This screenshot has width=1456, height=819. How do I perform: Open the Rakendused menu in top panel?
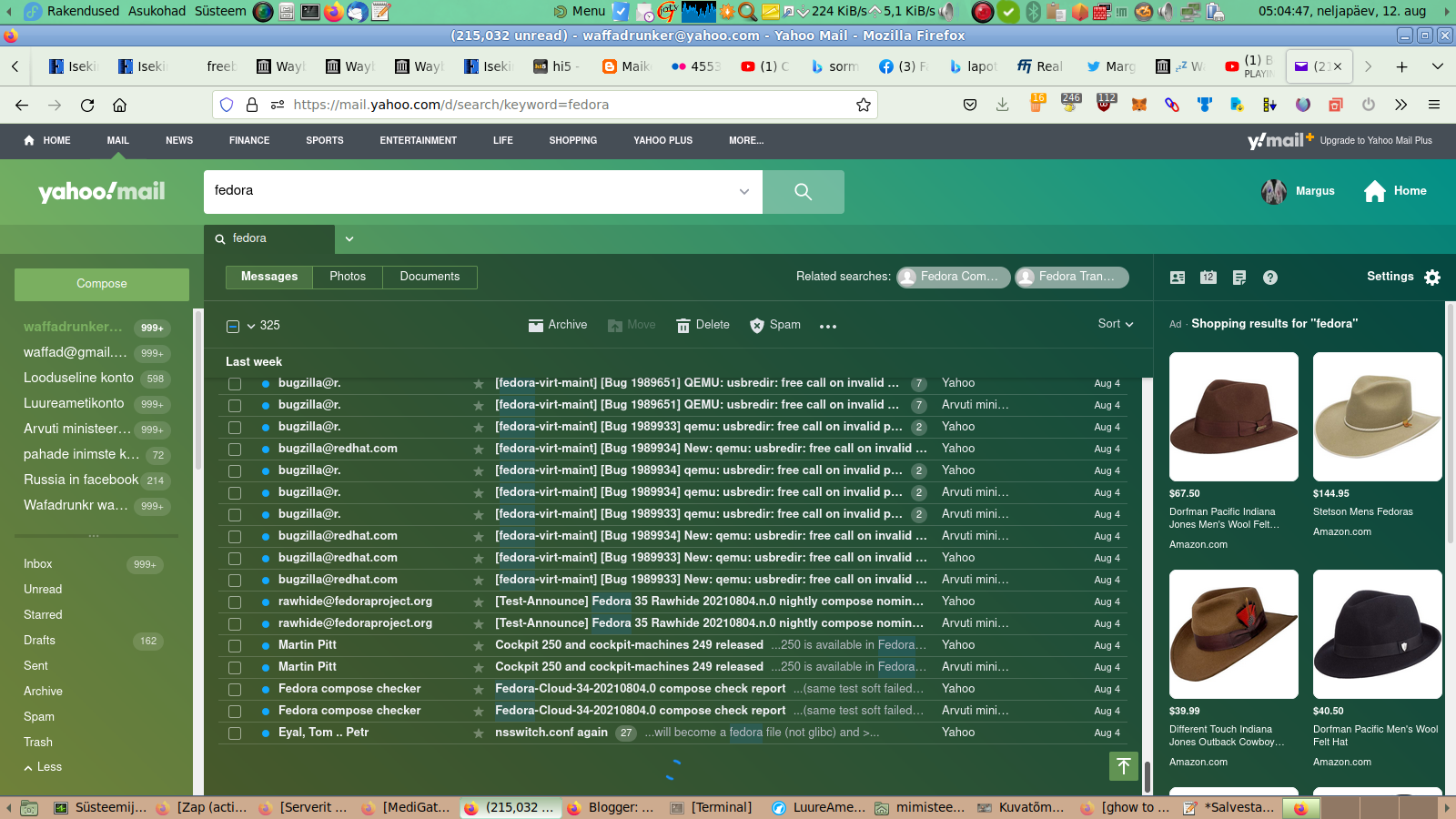[84, 11]
